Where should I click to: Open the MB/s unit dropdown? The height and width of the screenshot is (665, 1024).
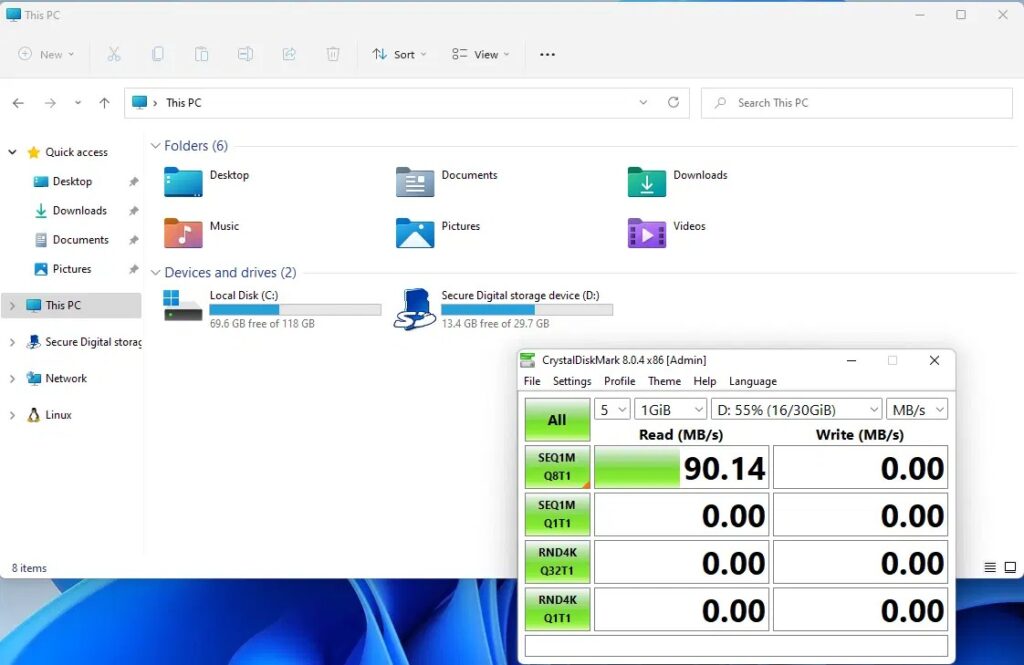916,409
